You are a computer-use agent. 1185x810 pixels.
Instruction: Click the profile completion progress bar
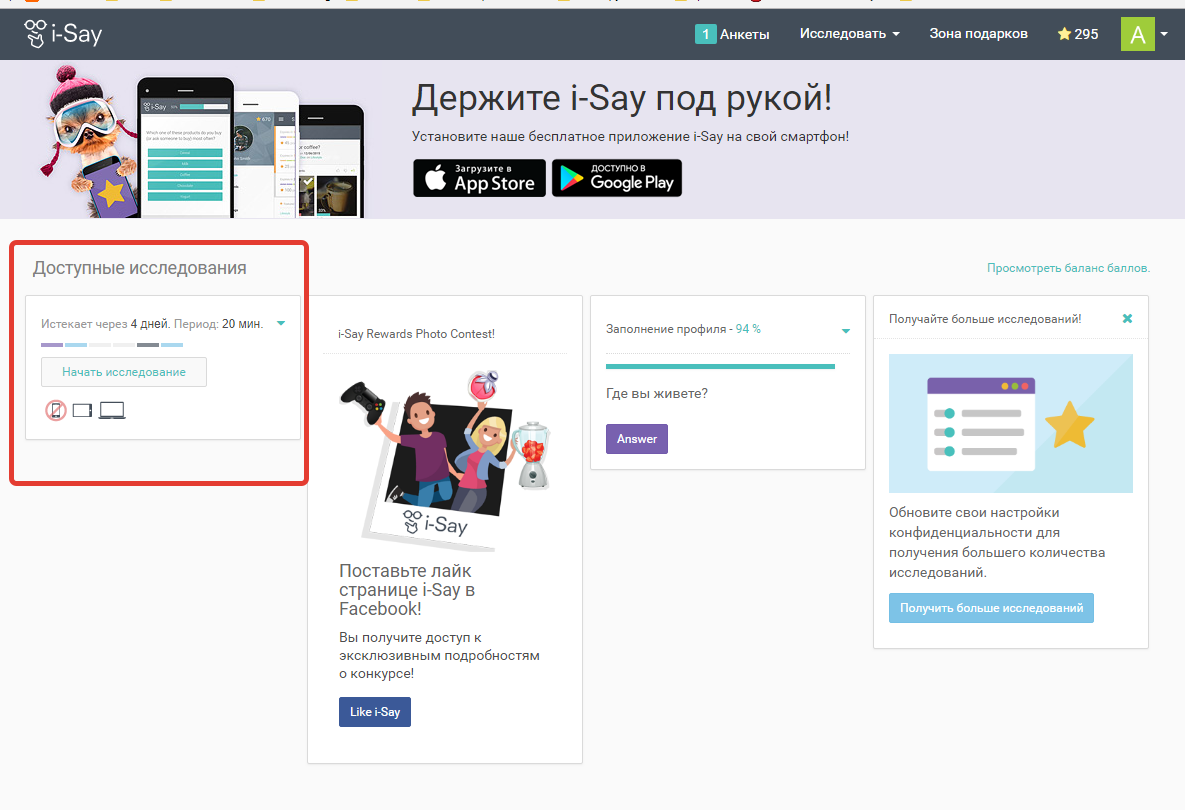tap(720, 366)
